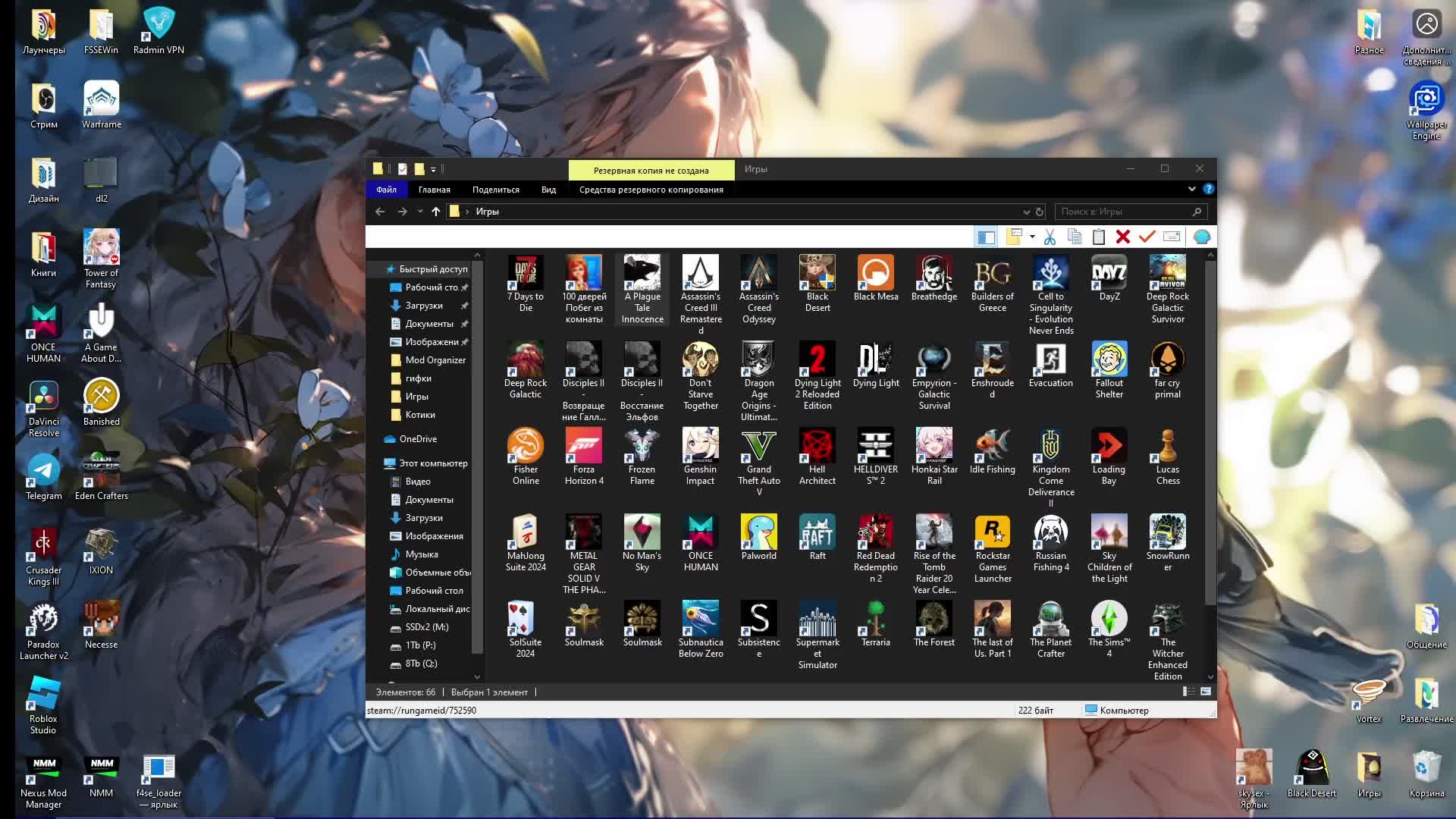Switch to large icons view in status bar
This screenshot has height=819, width=1456.
coord(1206,692)
